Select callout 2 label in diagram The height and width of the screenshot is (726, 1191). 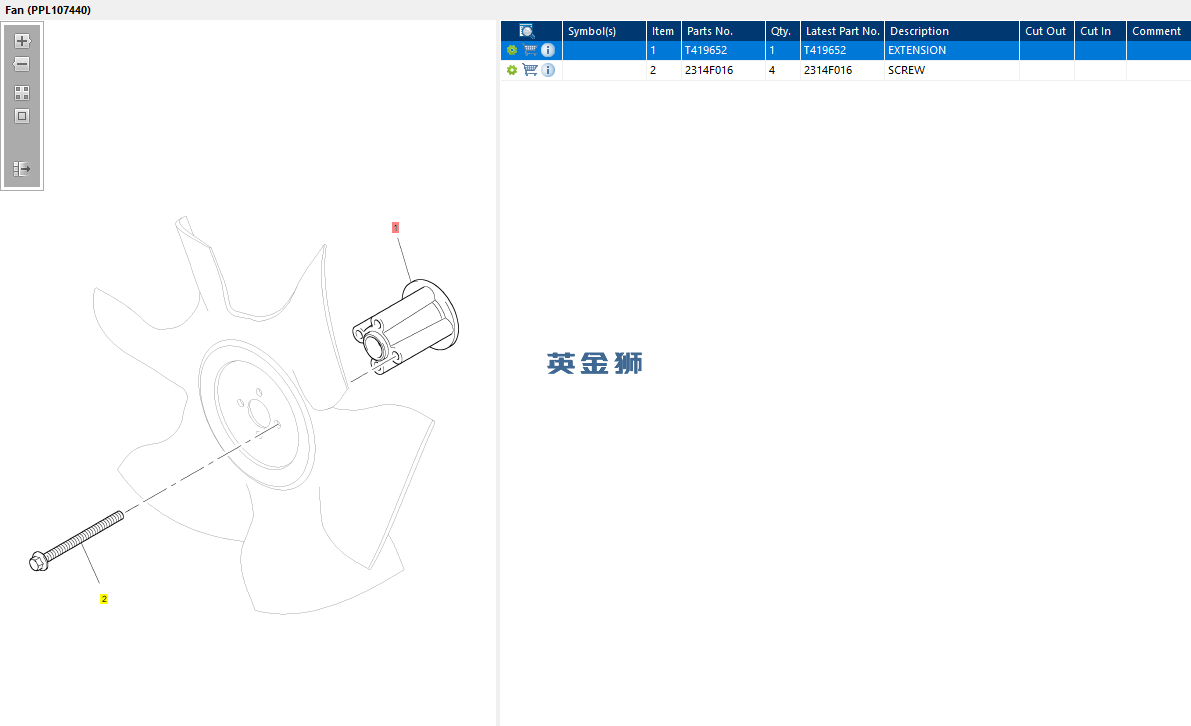pyautogui.click(x=104, y=599)
